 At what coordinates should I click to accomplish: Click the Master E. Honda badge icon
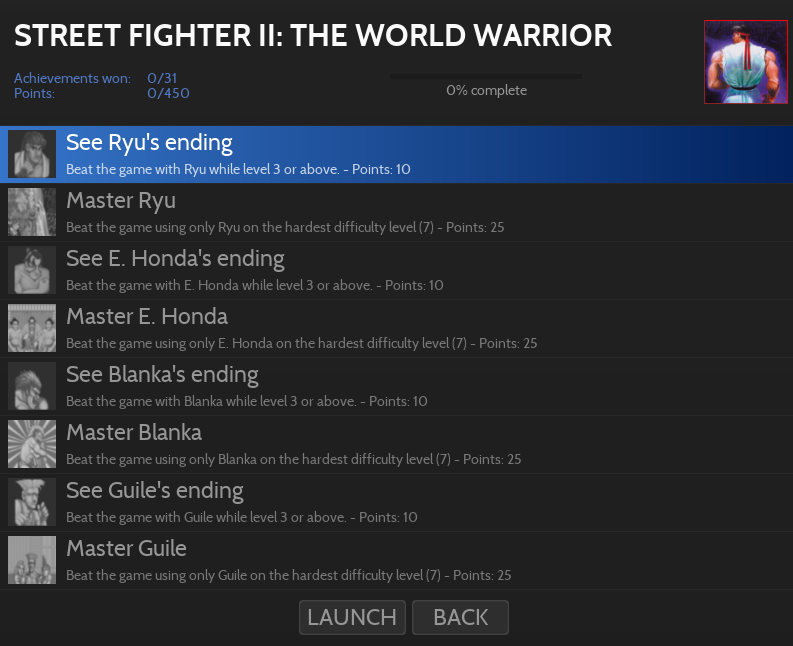(32, 328)
